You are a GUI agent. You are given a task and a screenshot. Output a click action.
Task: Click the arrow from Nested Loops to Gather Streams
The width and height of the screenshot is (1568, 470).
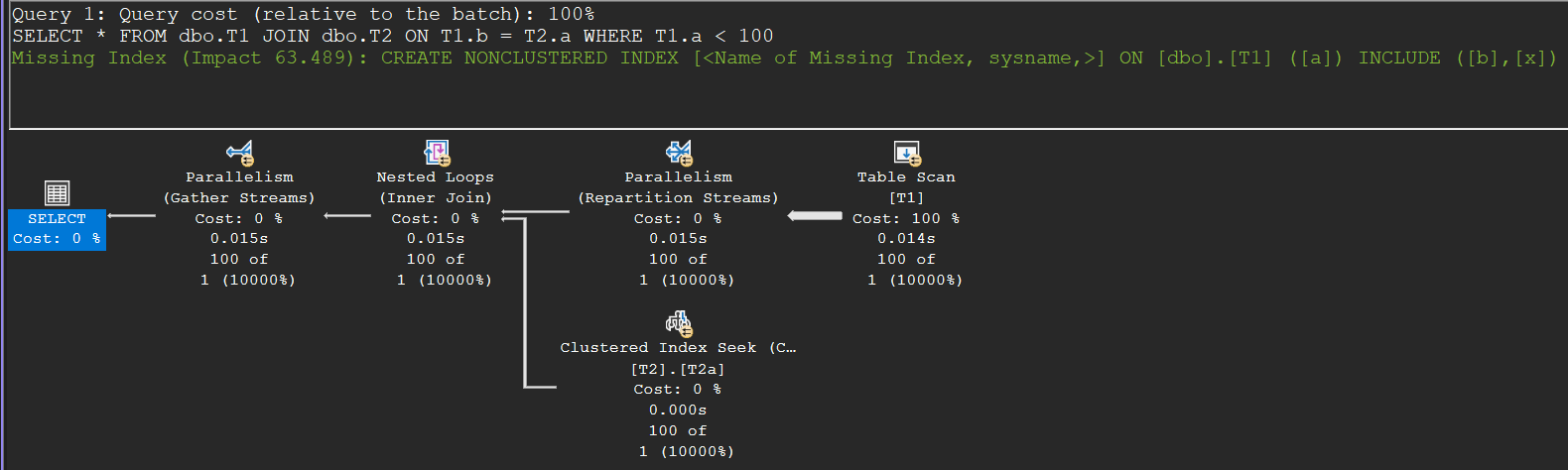pyautogui.click(x=347, y=215)
